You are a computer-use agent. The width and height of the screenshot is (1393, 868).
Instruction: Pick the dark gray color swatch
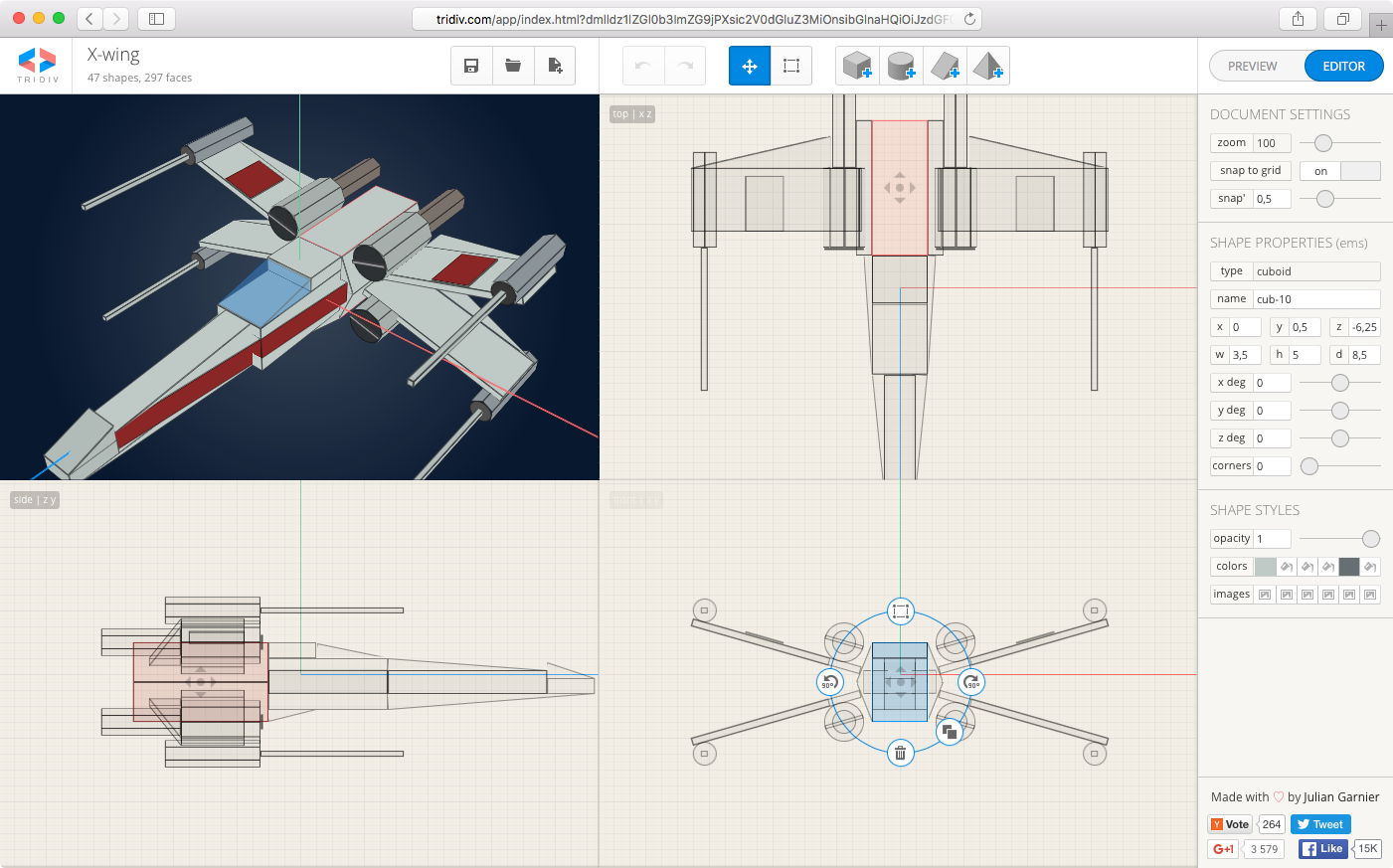coord(1348,567)
